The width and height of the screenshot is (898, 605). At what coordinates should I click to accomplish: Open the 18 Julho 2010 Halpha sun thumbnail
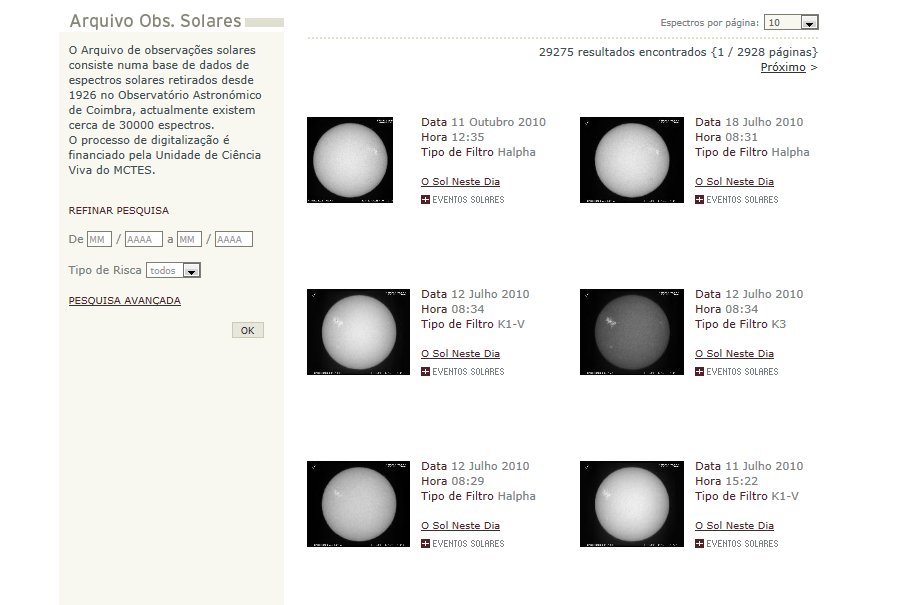coord(631,160)
